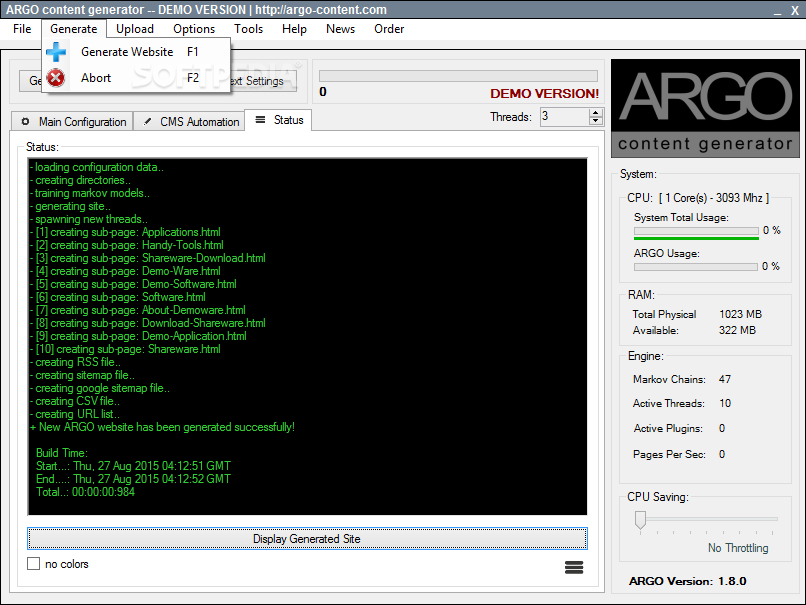Click the ARGO Usage bar
This screenshot has width=806, height=605.
click(x=696, y=267)
